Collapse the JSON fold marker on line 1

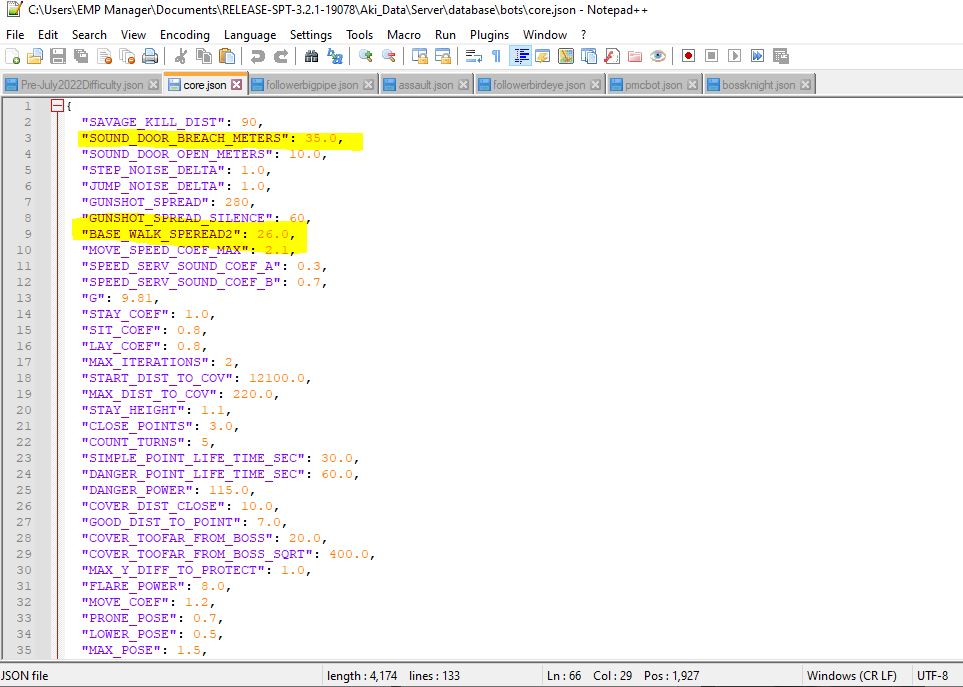point(57,106)
